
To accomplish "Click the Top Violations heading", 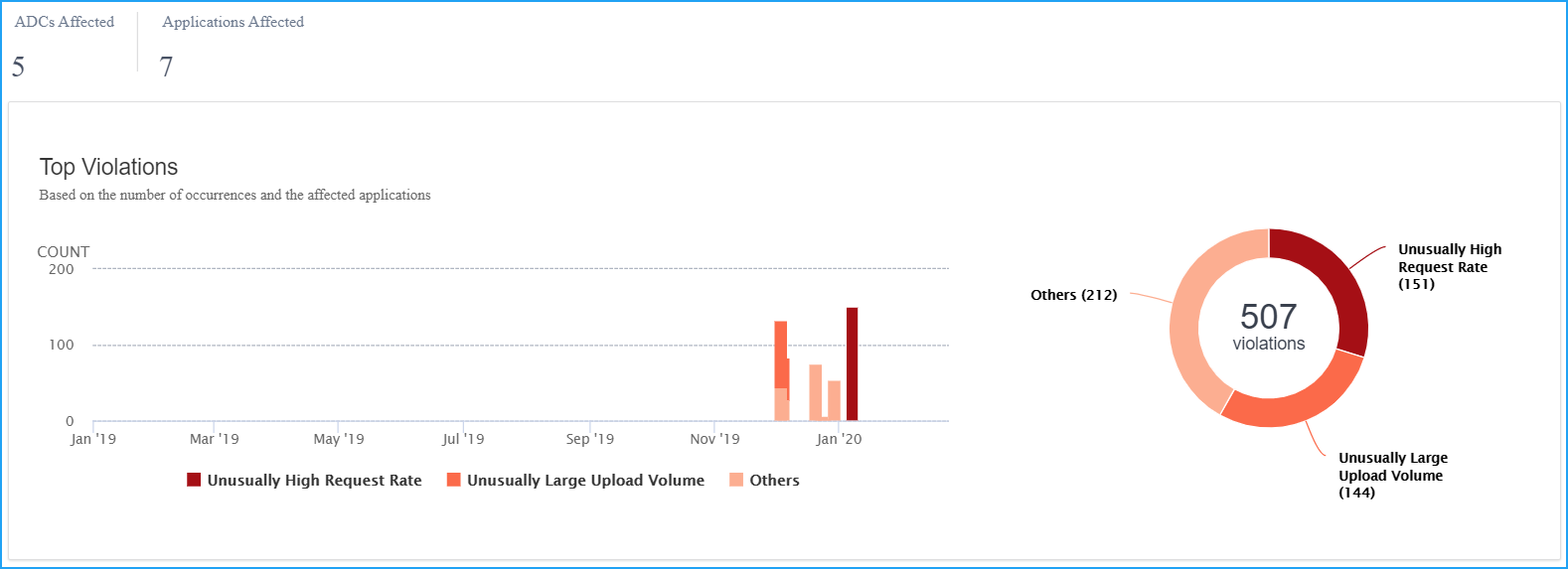I will 108,167.
